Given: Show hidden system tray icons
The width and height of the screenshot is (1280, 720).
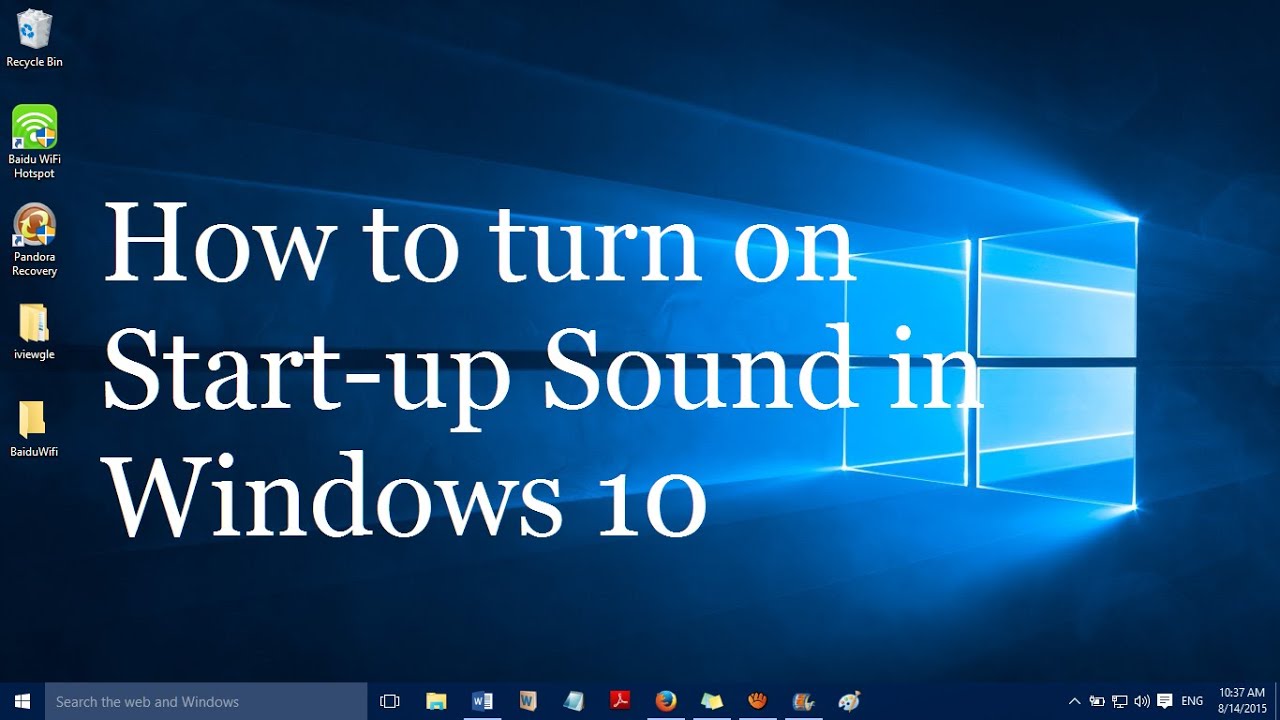Looking at the screenshot, I should 1075,701.
